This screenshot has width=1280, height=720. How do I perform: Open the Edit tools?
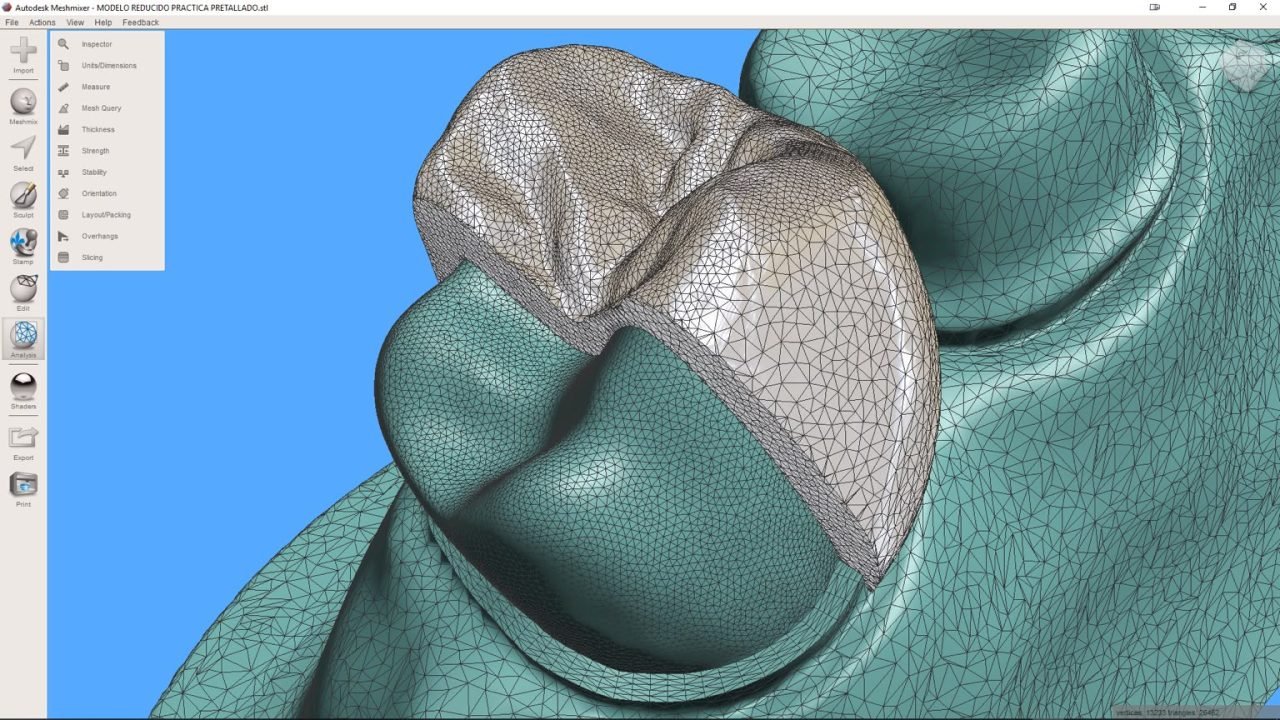[23, 292]
